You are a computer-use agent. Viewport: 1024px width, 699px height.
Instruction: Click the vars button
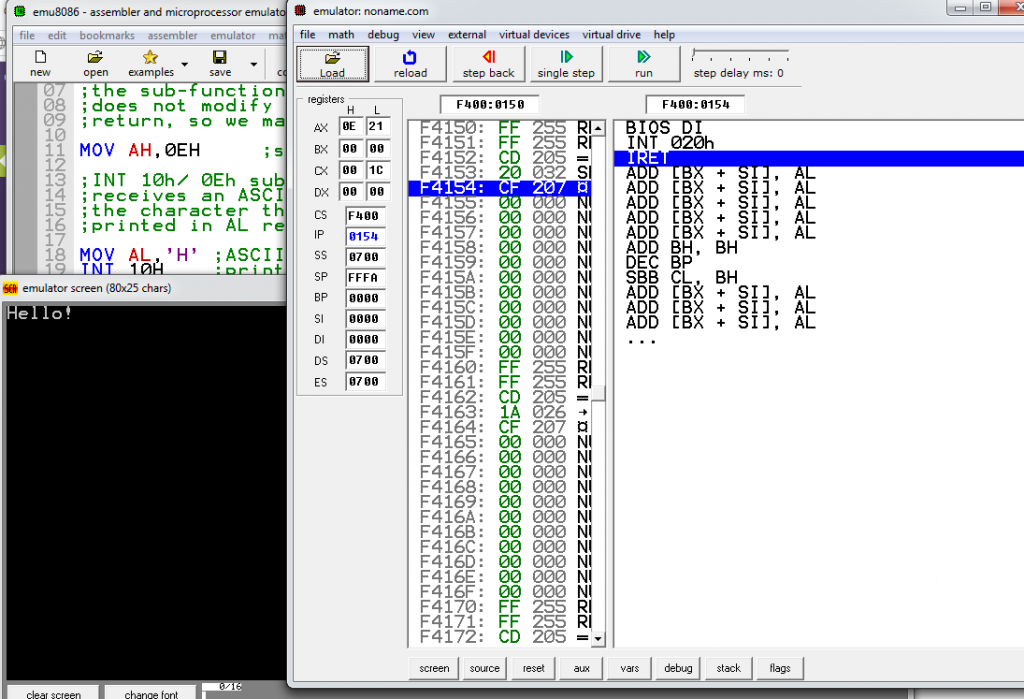click(x=630, y=668)
